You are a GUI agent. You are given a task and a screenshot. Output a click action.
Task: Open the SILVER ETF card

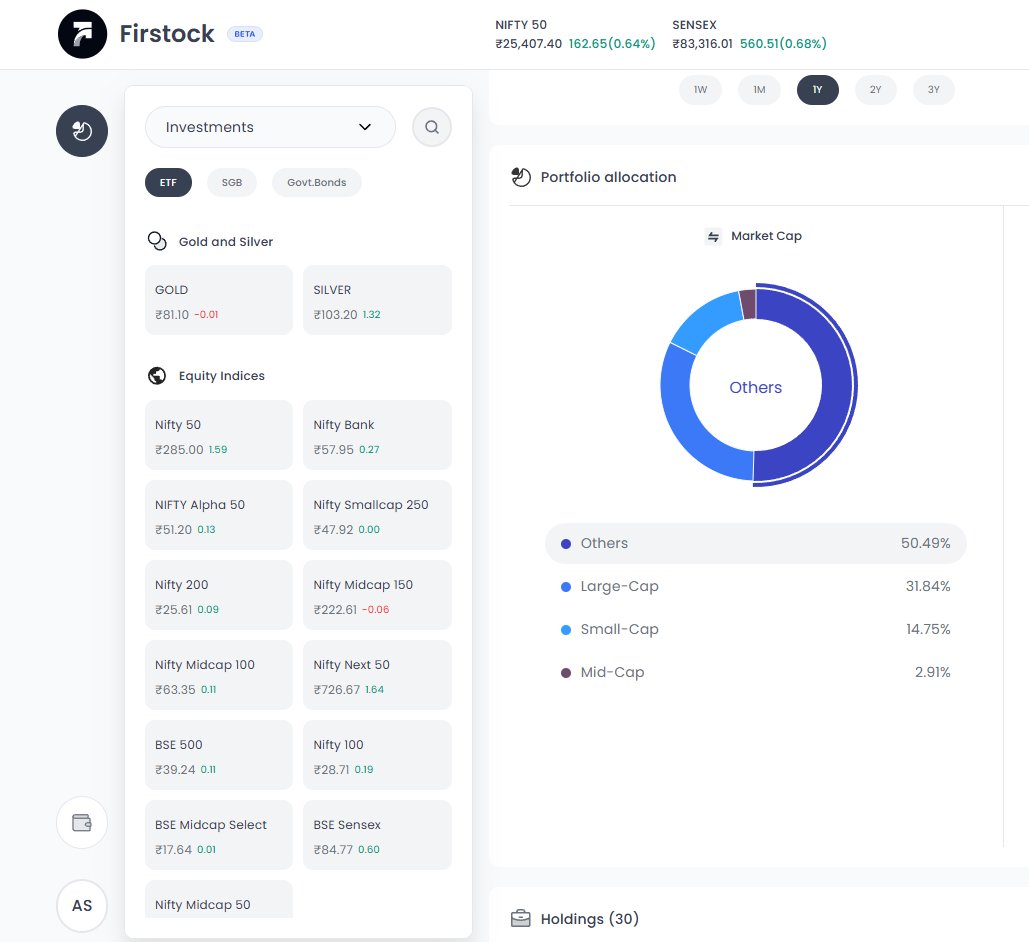coord(377,300)
